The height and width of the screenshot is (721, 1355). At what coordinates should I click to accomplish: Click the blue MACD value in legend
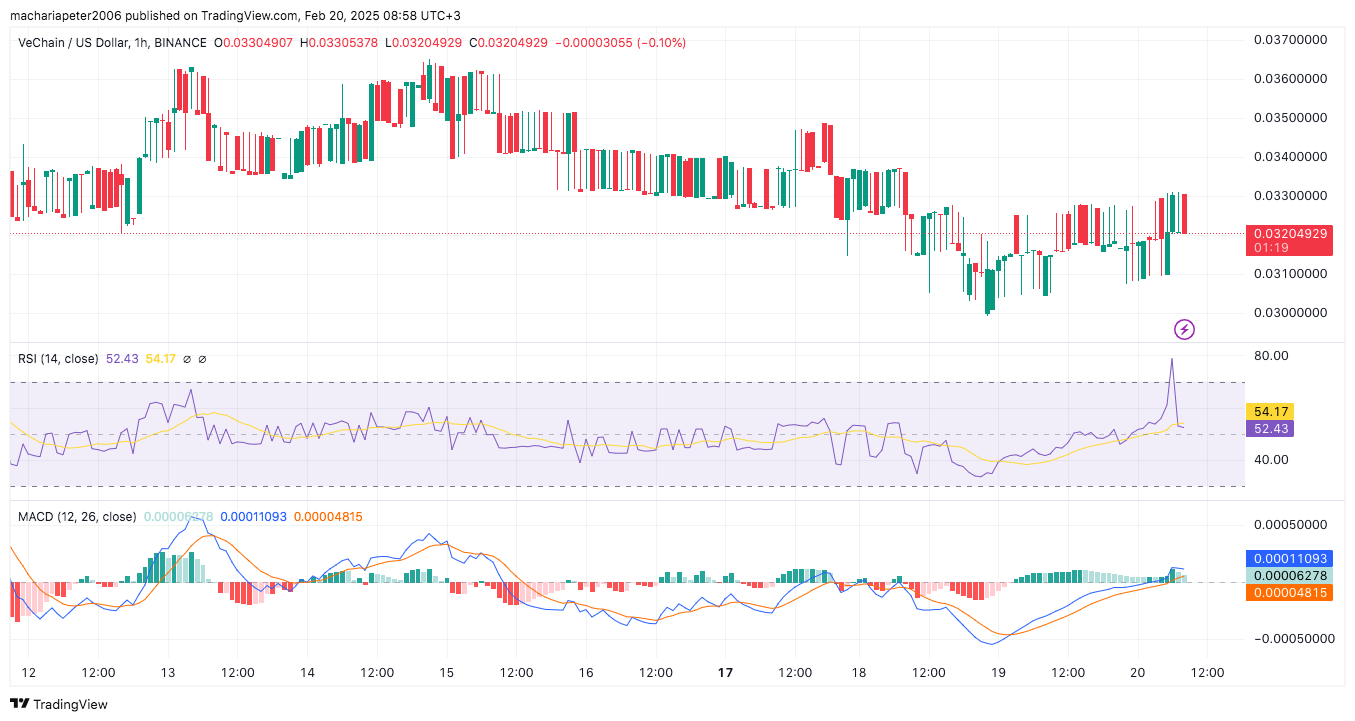(253, 517)
